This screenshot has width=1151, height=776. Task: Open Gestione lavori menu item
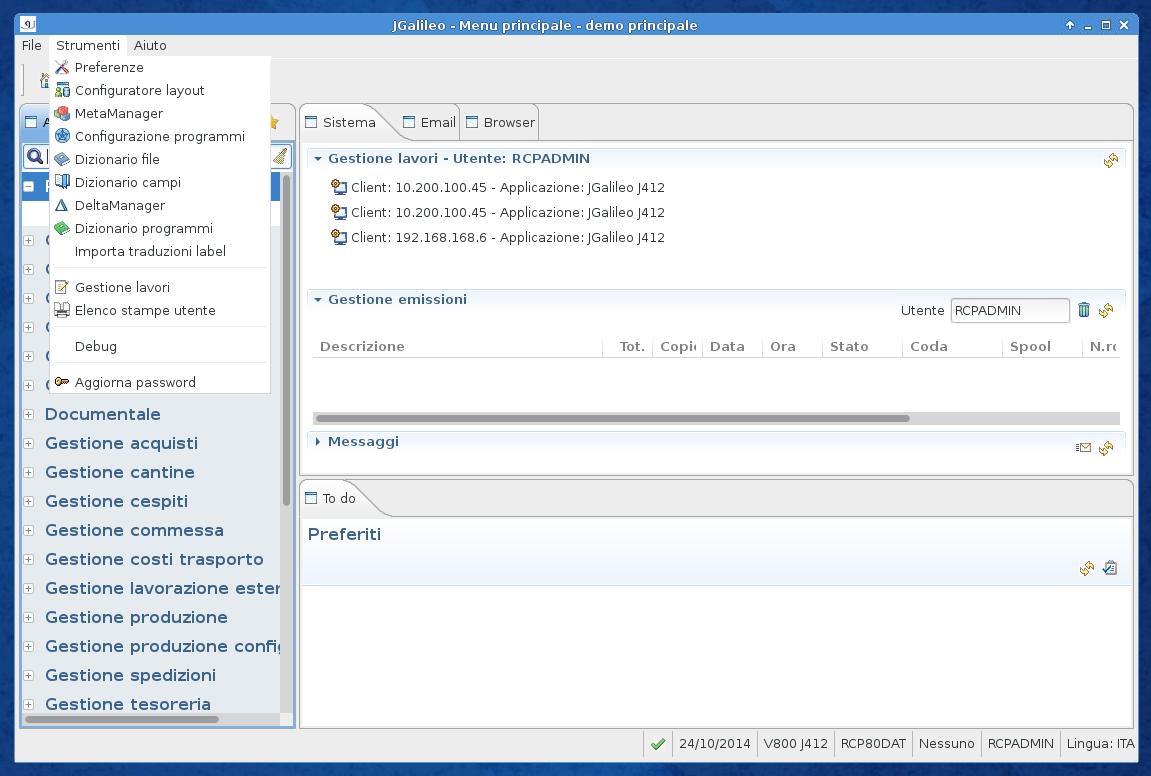[x=159, y=287]
